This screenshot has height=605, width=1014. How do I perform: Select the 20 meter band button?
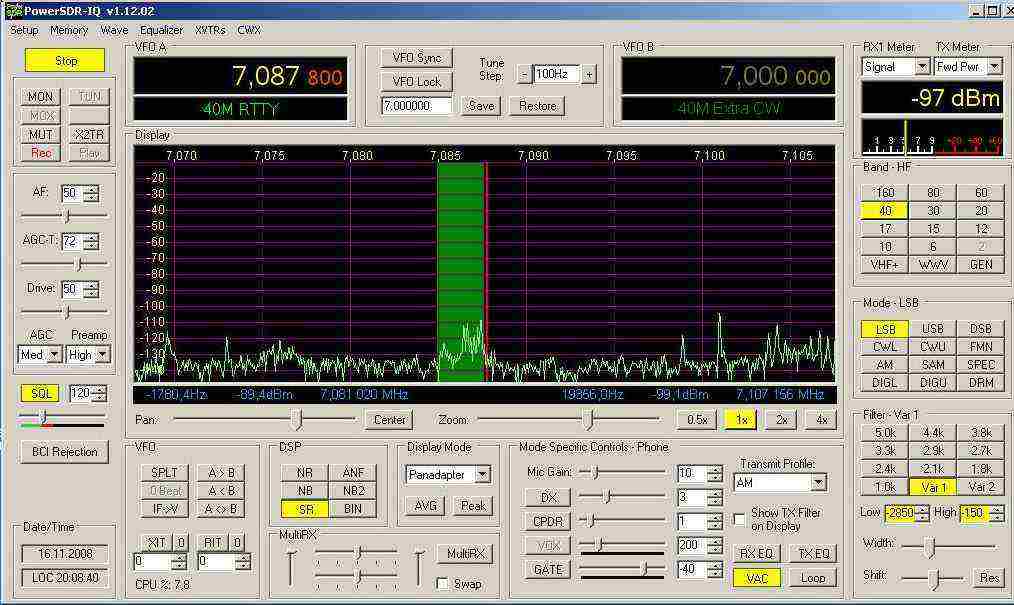coord(981,210)
